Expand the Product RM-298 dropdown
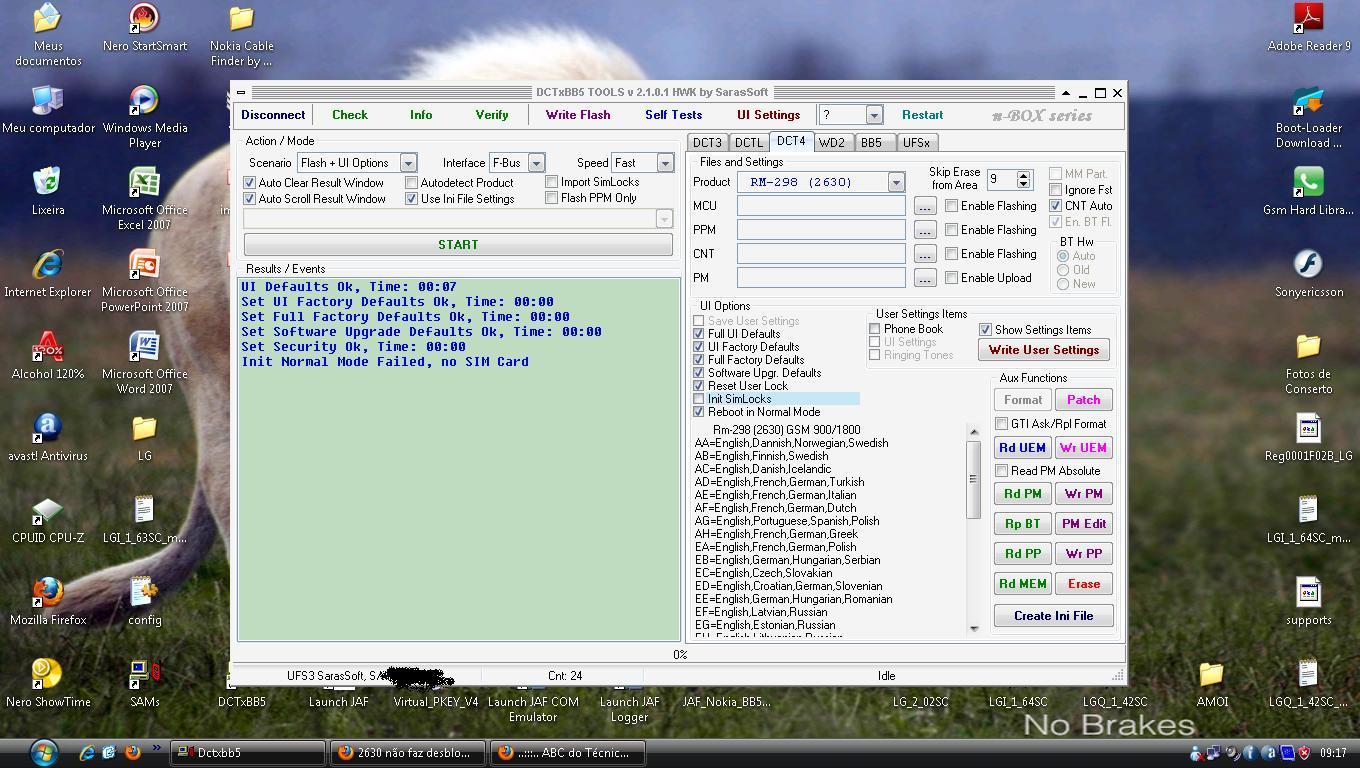 tap(896, 182)
